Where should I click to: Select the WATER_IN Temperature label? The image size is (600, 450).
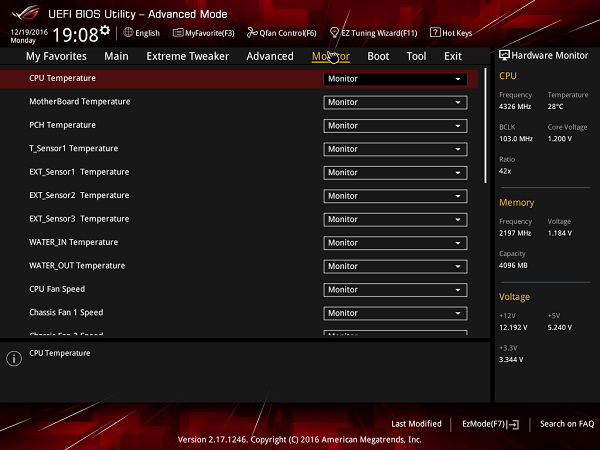pyautogui.click(x=73, y=242)
